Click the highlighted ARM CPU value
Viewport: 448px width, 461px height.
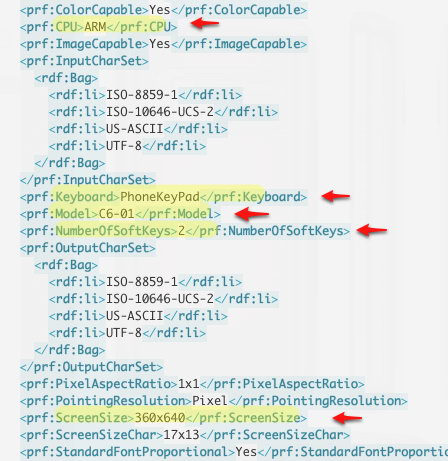[95, 27]
